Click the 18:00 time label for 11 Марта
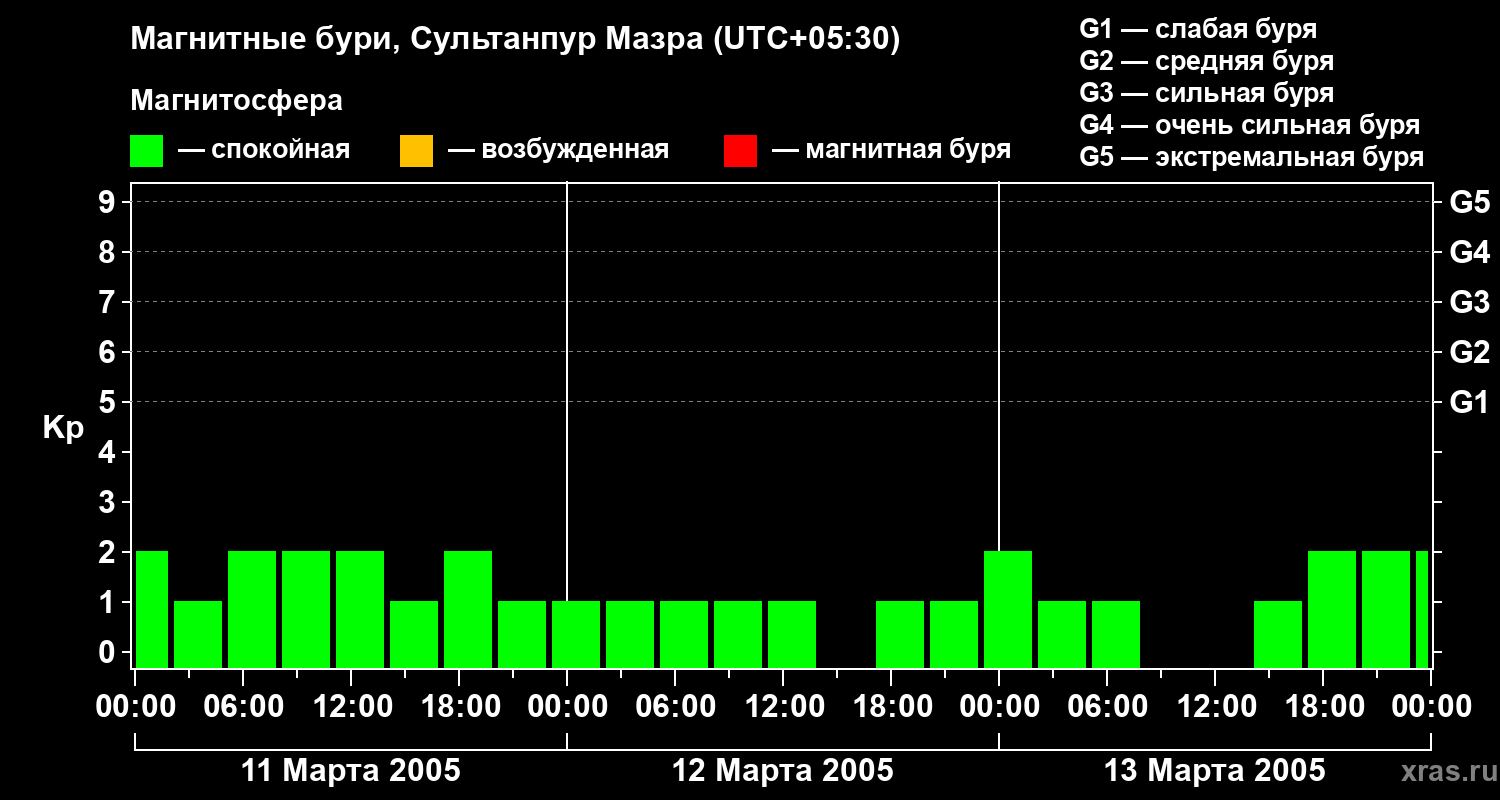This screenshot has width=1500, height=800. (x=459, y=707)
